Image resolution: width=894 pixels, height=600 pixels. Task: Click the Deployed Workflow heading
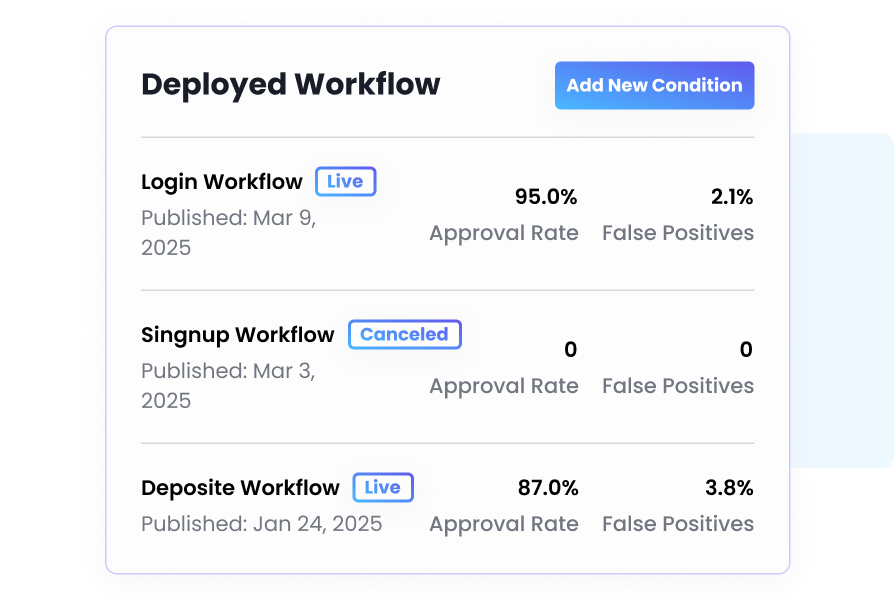(x=290, y=85)
